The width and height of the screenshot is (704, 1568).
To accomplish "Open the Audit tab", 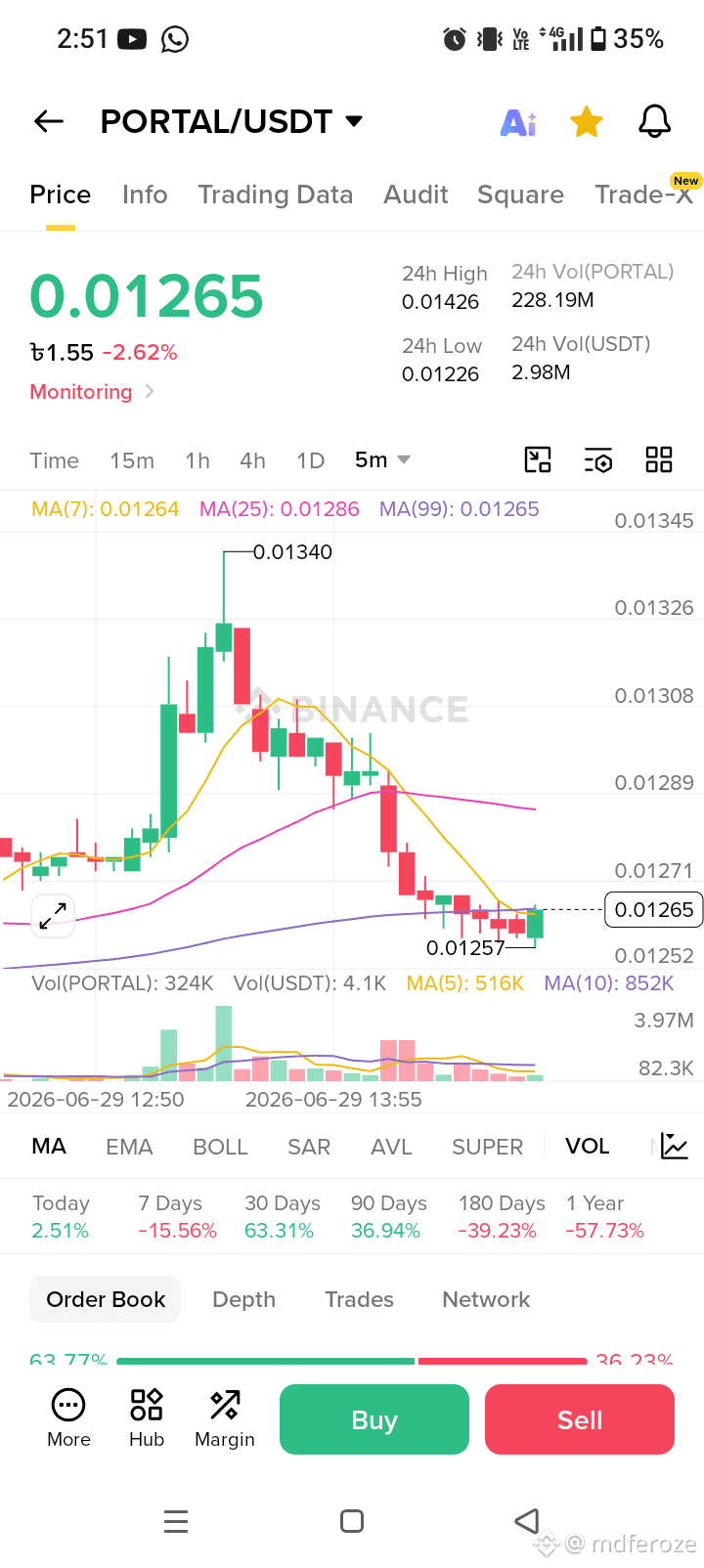I will (416, 195).
